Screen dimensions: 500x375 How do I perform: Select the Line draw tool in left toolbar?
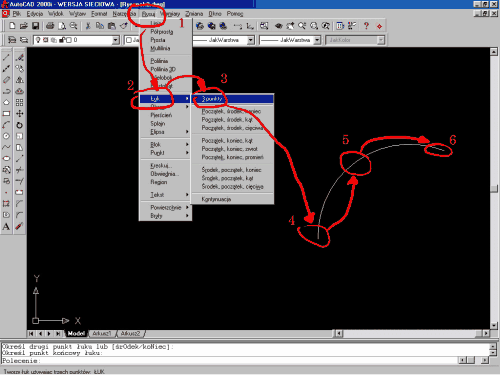6,57
